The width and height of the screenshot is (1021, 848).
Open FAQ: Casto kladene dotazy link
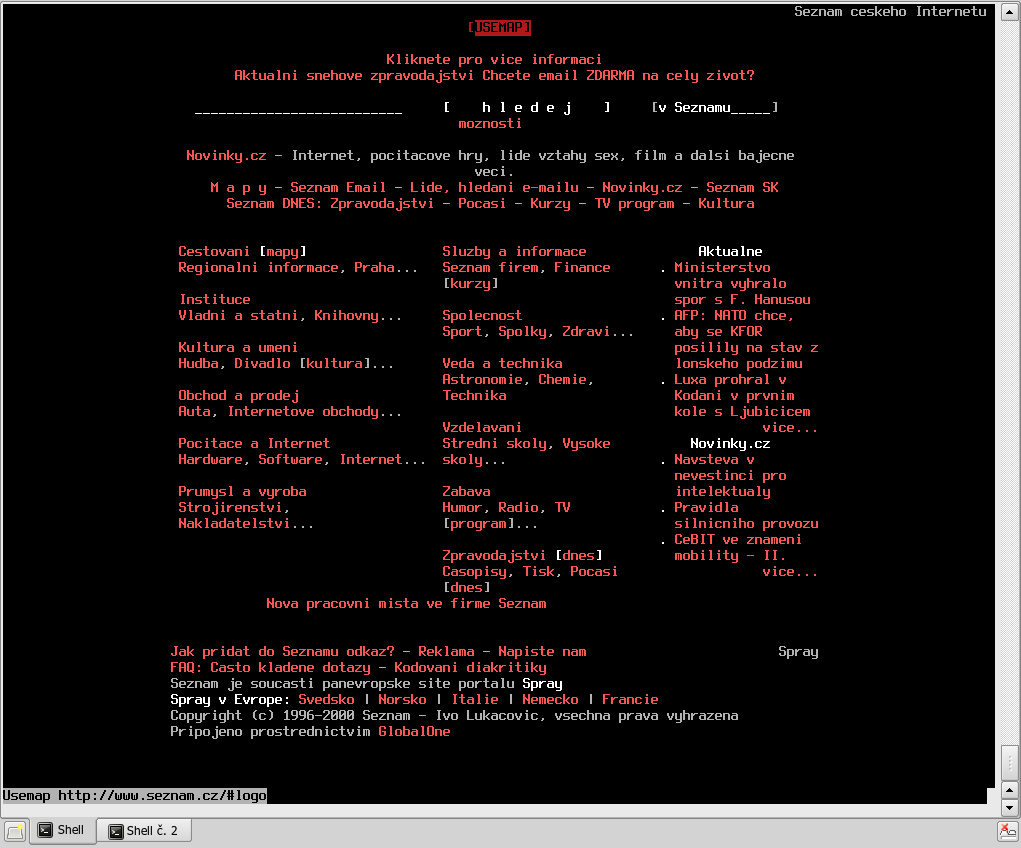(270, 668)
